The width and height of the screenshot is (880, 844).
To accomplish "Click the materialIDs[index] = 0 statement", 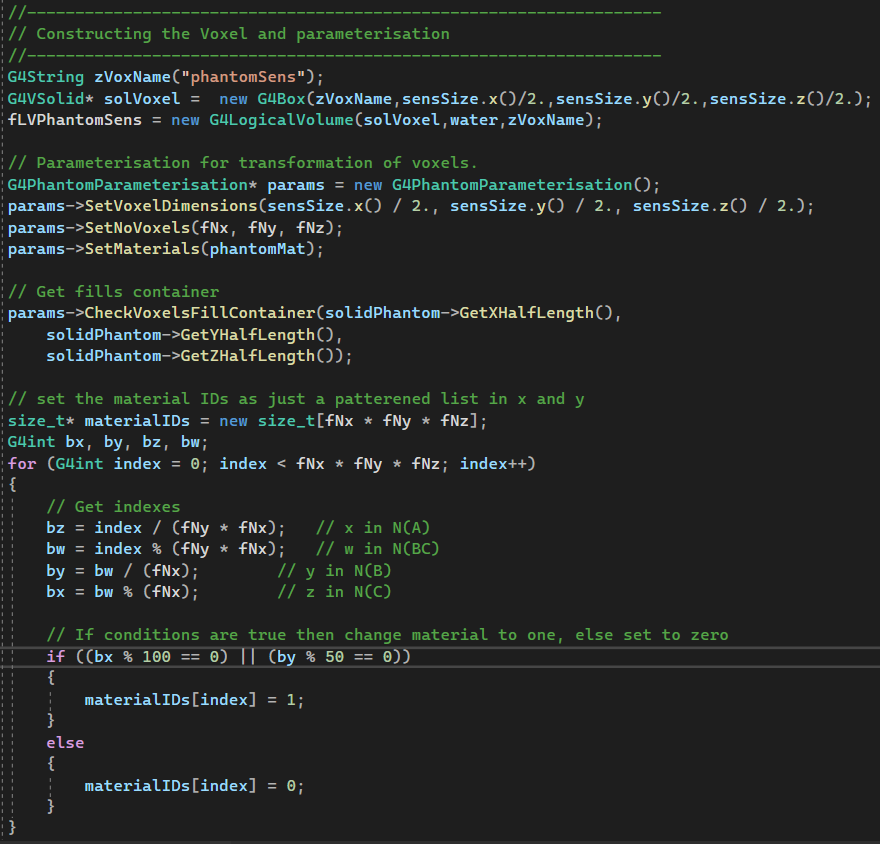I will [194, 786].
